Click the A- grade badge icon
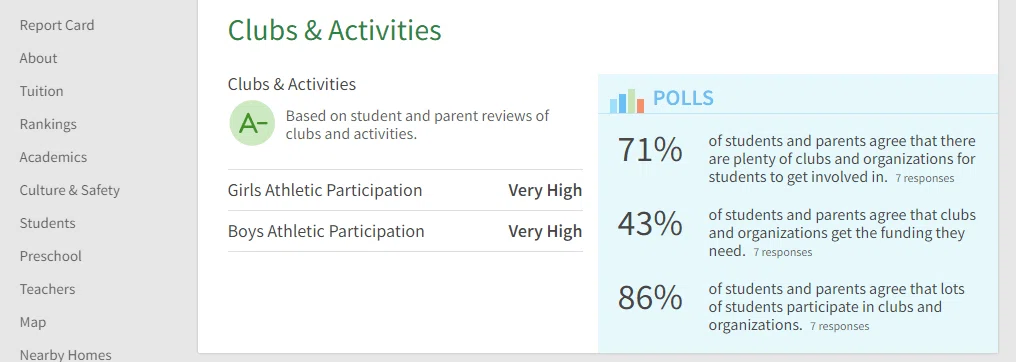Viewport: 1016px width, 362px height. tap(252, 123)
